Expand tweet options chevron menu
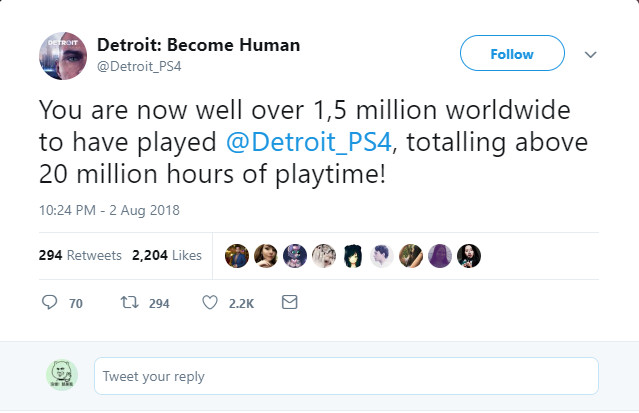This screenshot has height=413, width=639. pyautogui.click(x=590, y=54)
